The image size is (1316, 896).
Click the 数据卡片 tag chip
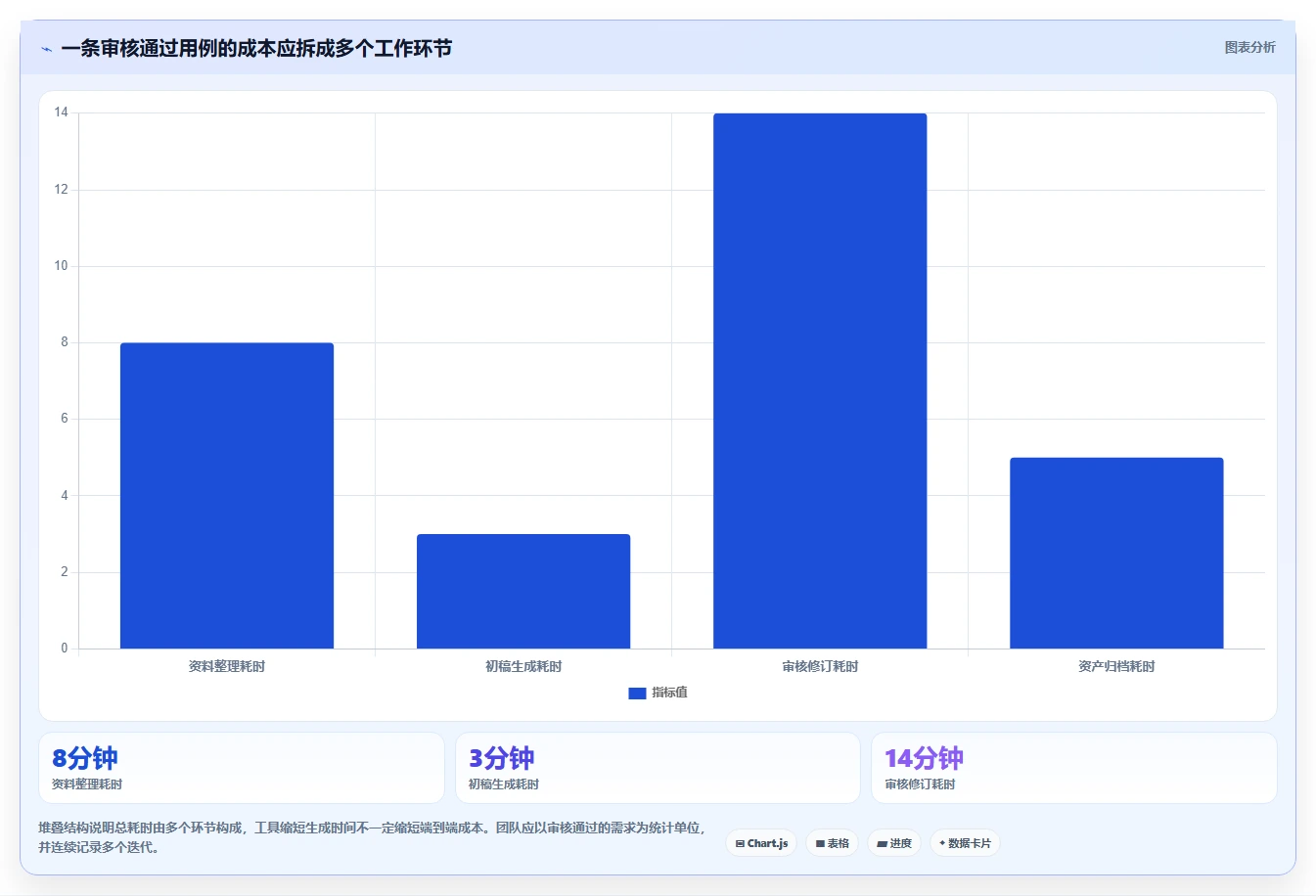pyautogui.click(x=965, y=843)
